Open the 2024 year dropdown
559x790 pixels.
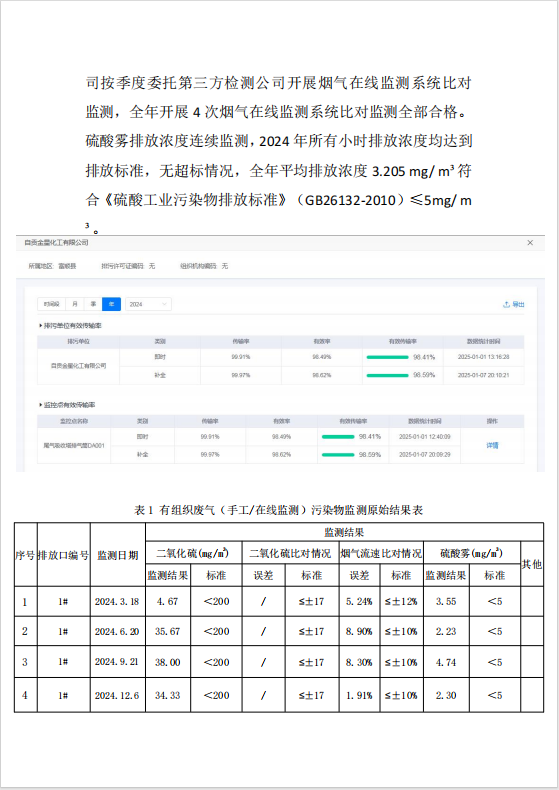pos(148,304)
